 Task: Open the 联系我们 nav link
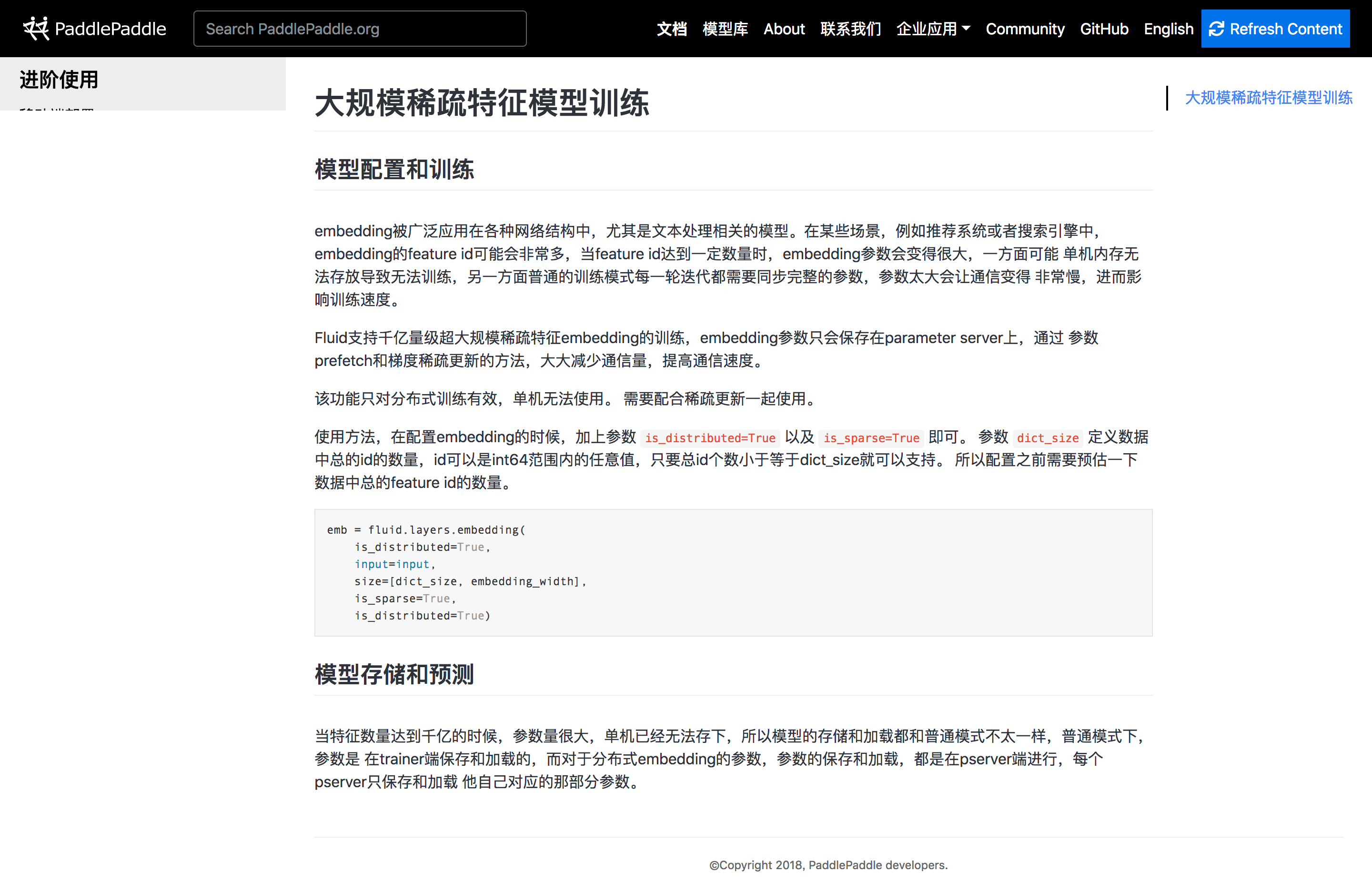click(850, 29)
